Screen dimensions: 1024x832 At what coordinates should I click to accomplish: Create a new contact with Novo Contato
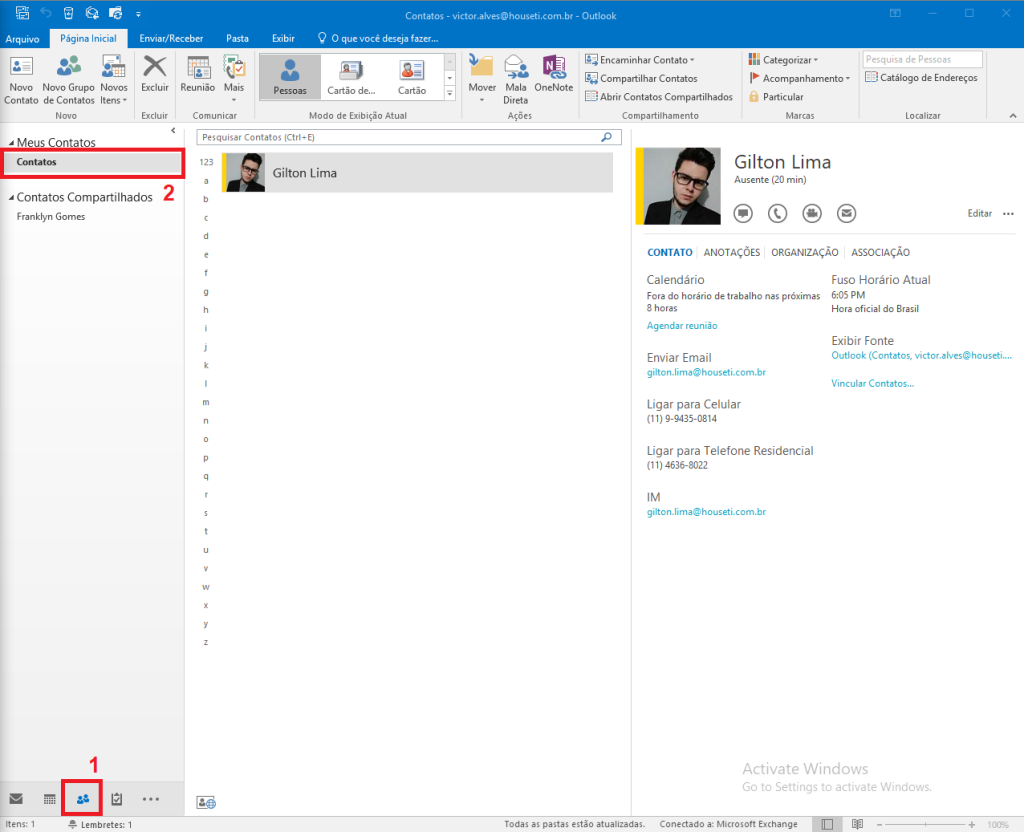(x=21, y=80)
